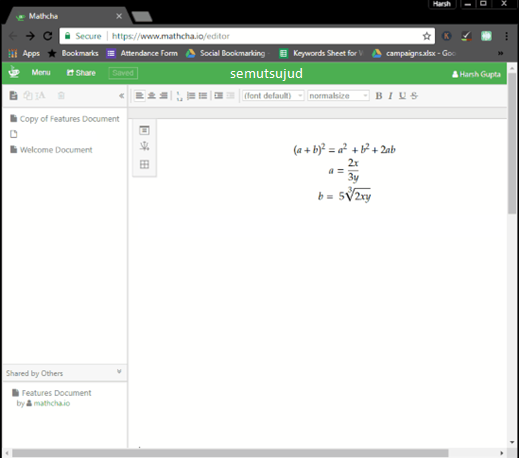Select the untitled blank document in sidebar
The width and height of the screenshot is (519, 458).
[14, 134]
